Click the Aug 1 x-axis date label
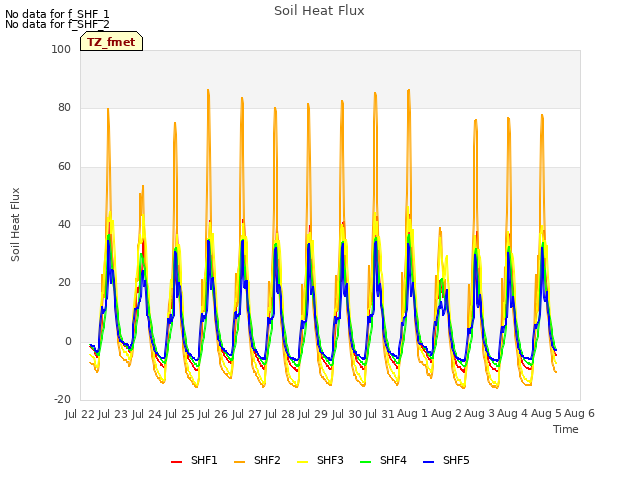Viewport: 640px width, 480px height. click(412, 414)
